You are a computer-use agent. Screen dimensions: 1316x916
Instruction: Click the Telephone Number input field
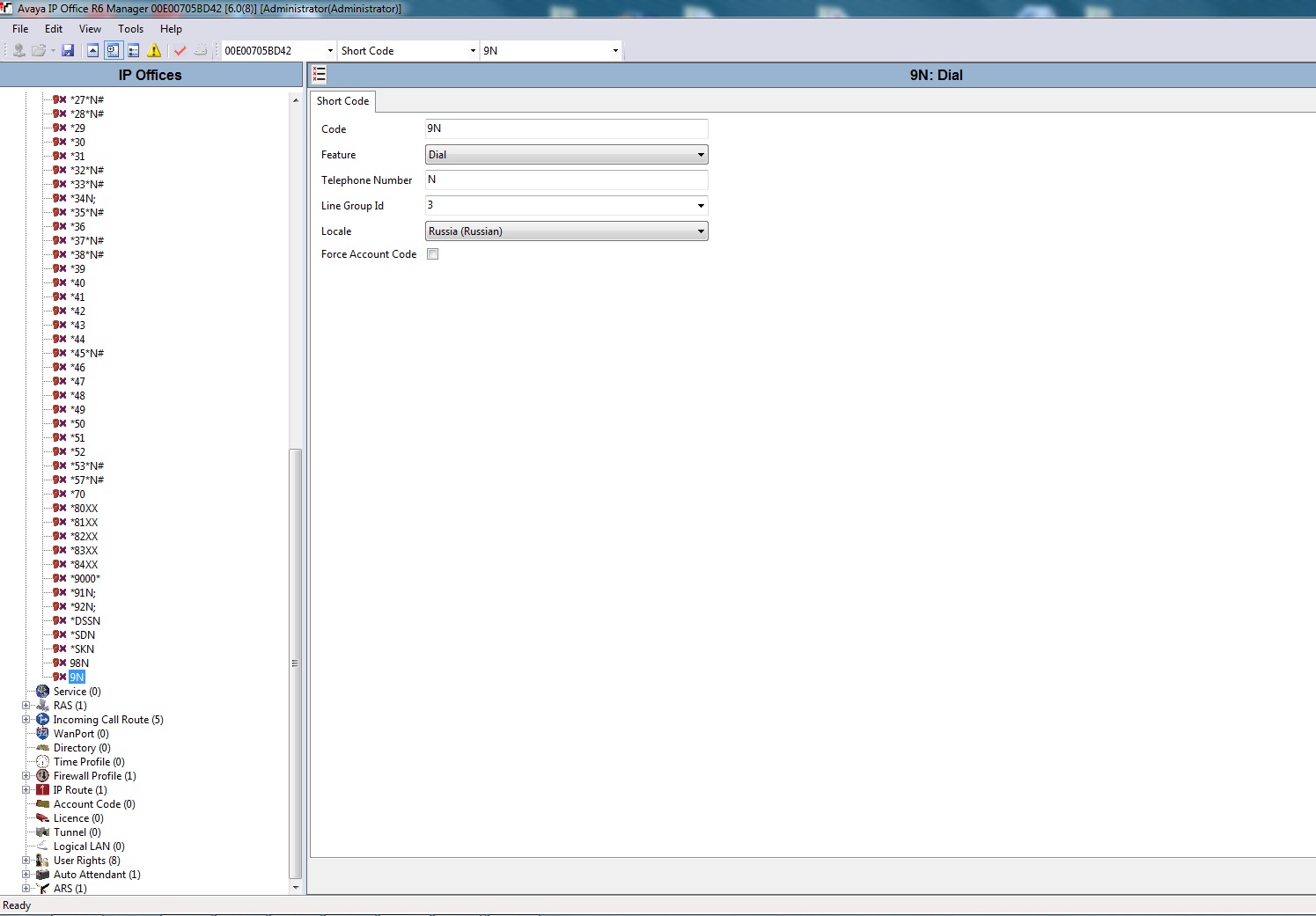tap(567, 180)
